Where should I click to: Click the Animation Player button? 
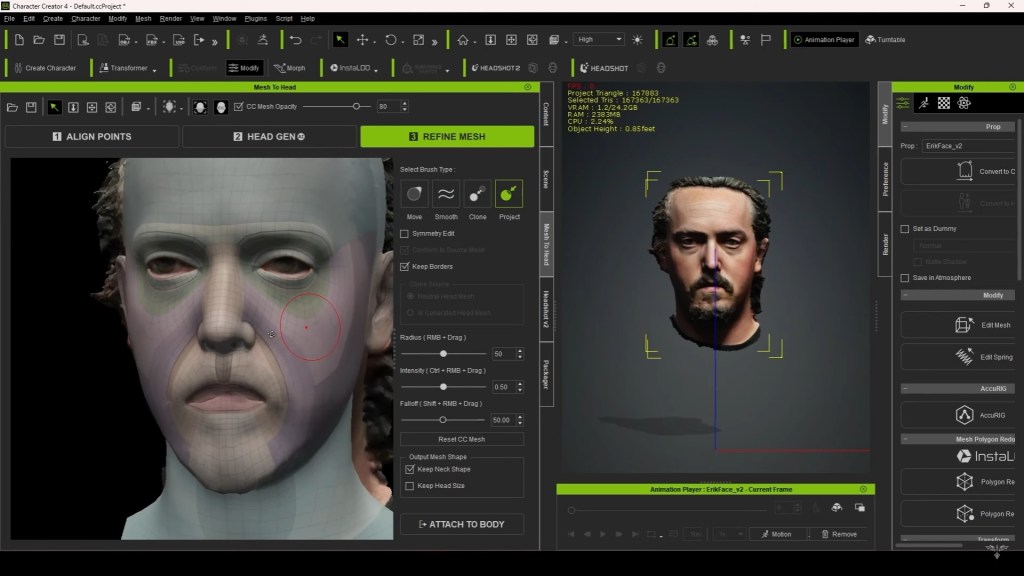(824, 40)
